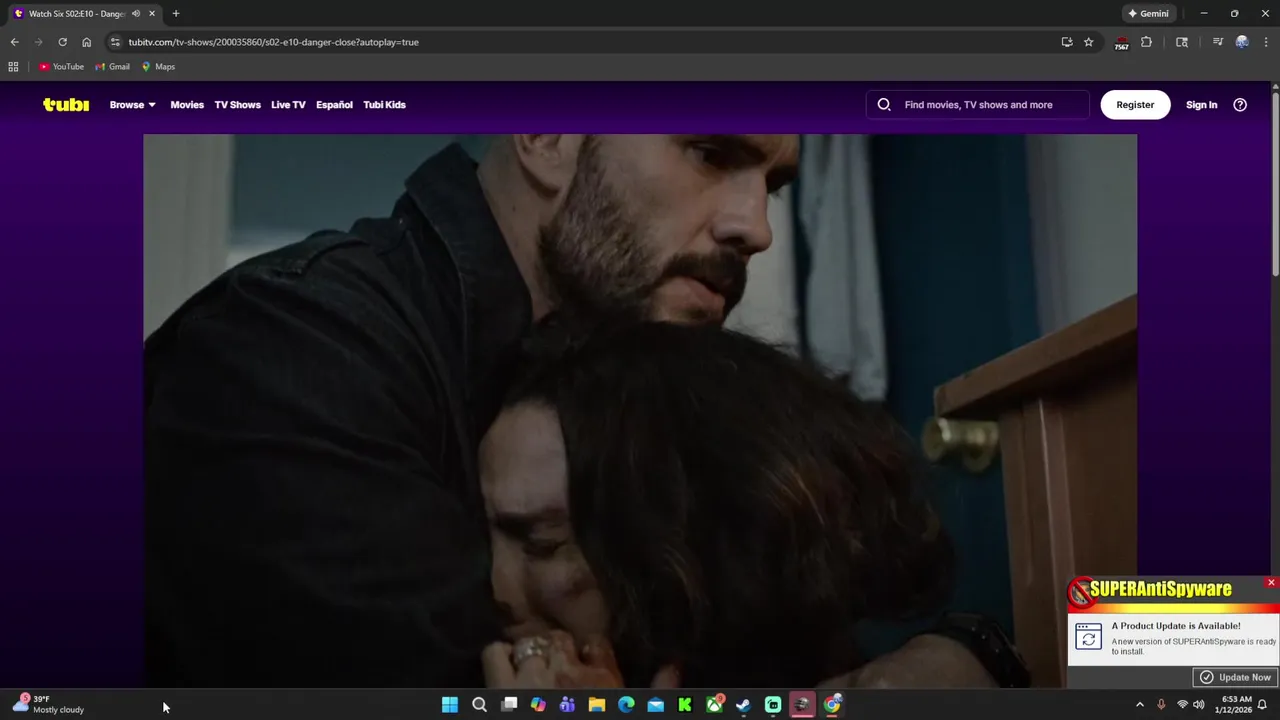
Task: Click the search magnifier icon on Tubi
Action: coord(884,105)
